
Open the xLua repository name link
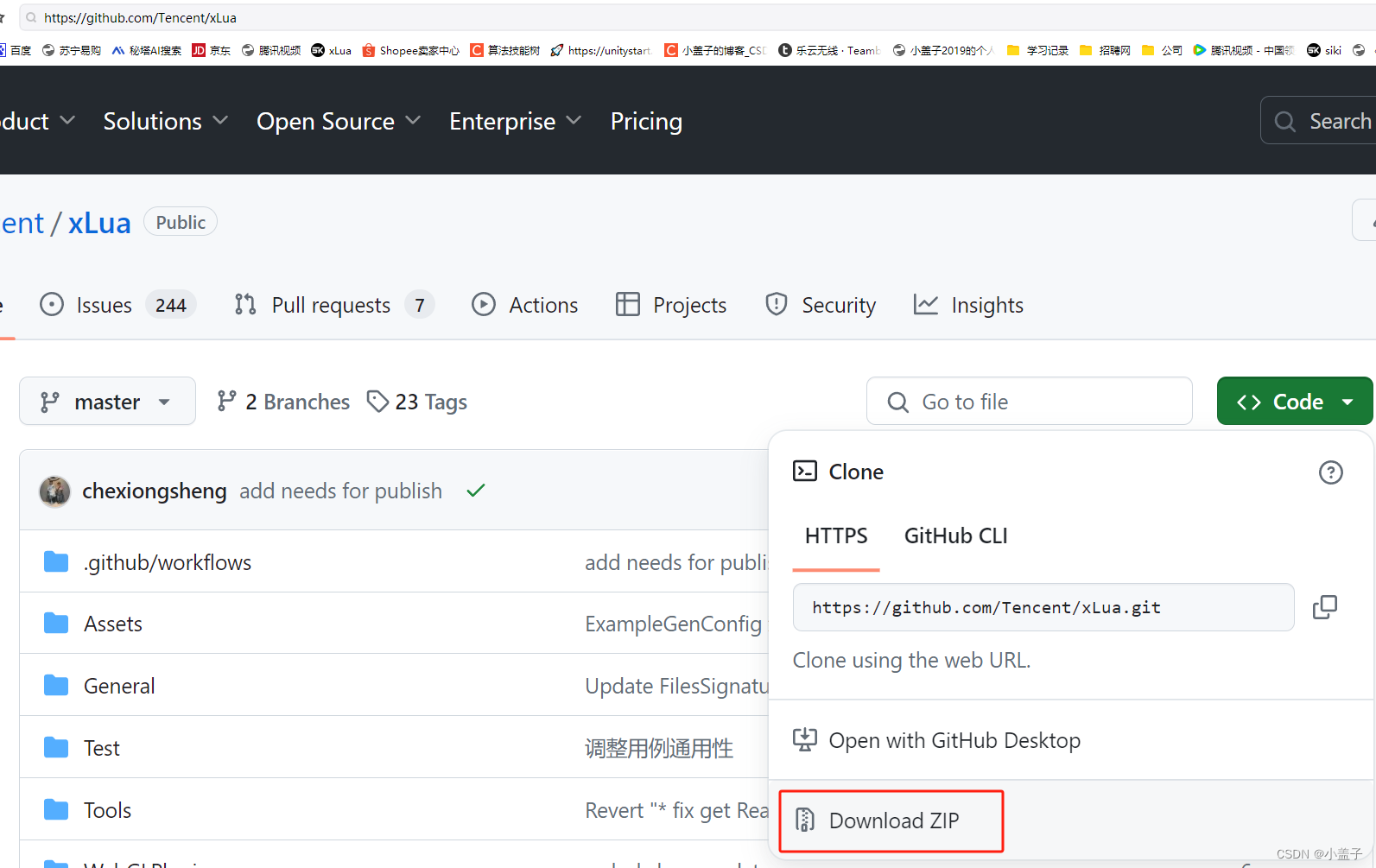click(x=99, y=223)
